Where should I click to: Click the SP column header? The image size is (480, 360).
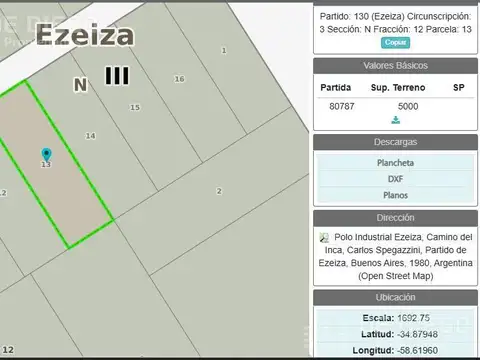point(459,87)
